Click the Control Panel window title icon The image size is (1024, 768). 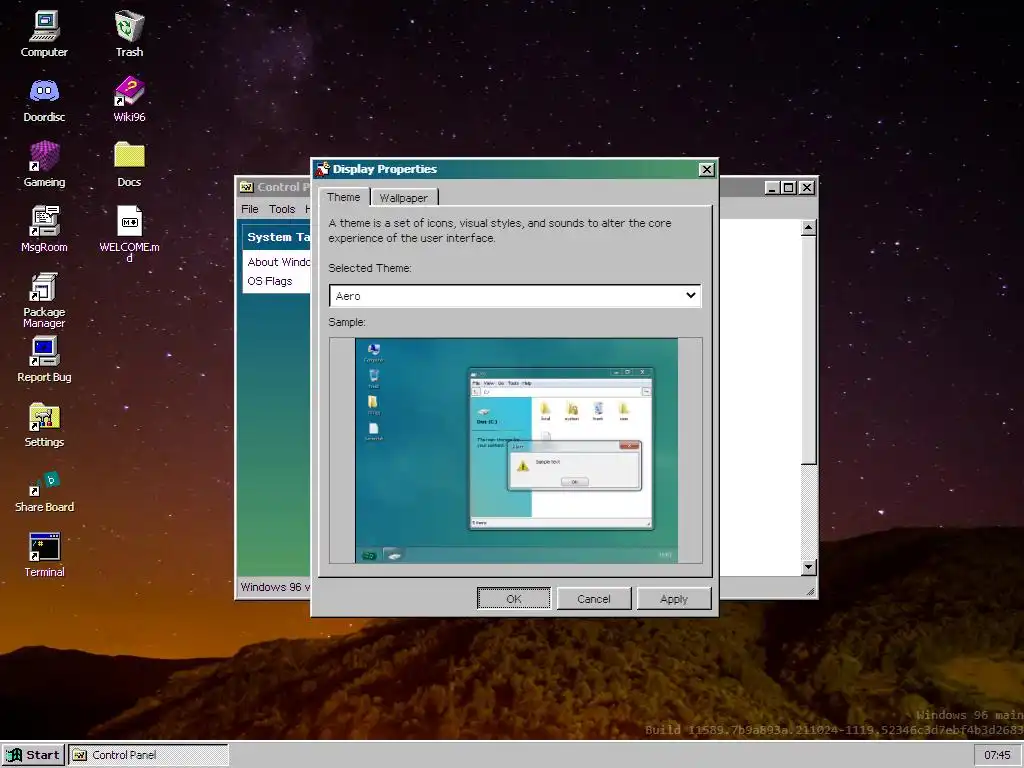(x=246, y=187)
